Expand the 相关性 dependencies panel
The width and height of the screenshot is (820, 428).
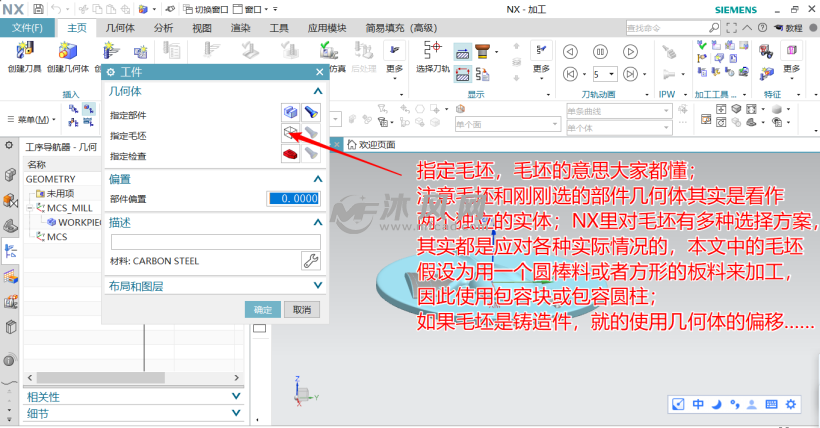pos(236,397)
